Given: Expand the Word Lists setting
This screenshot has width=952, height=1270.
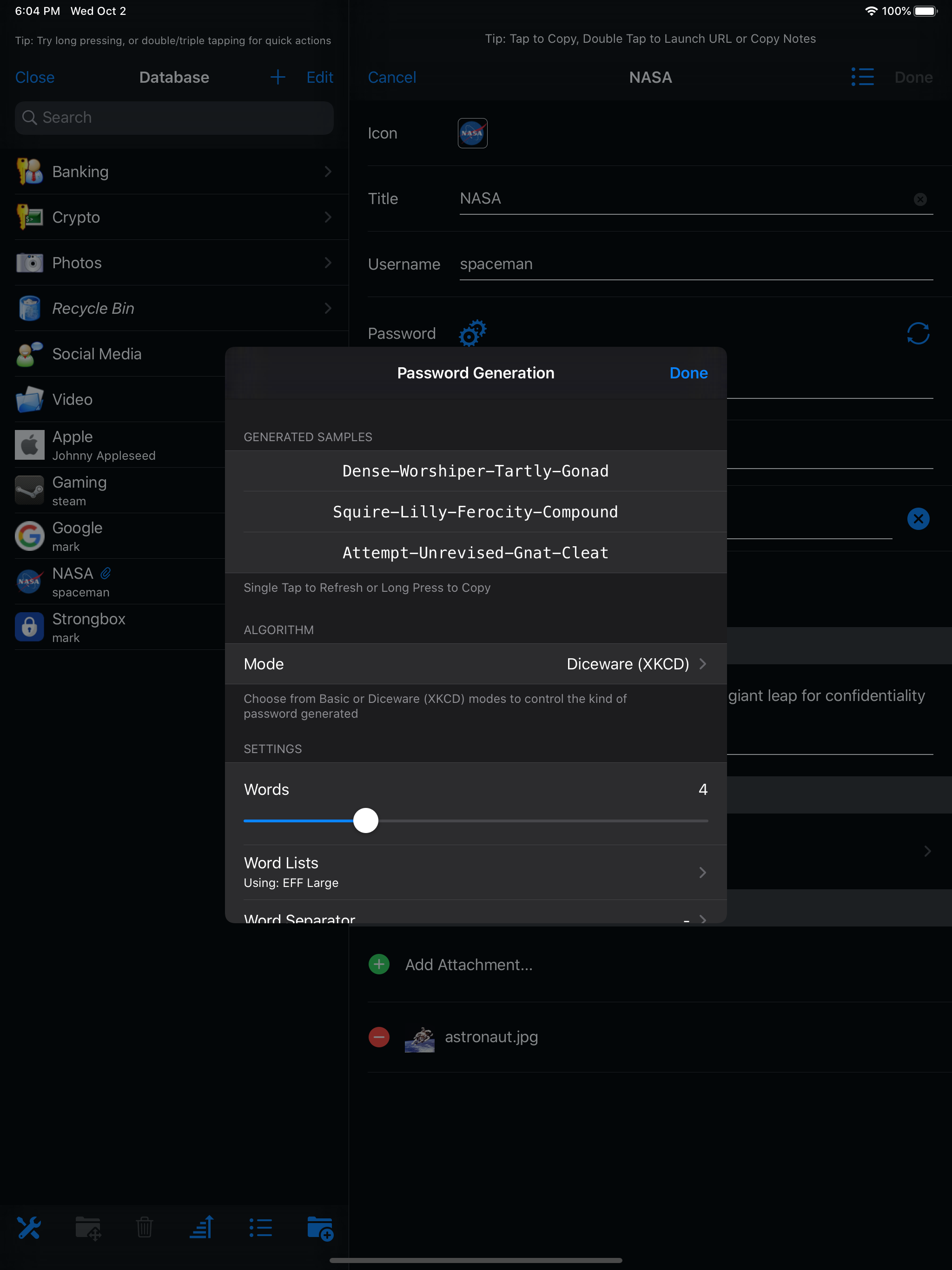Looking at the screenshot, I should [476, 872].
